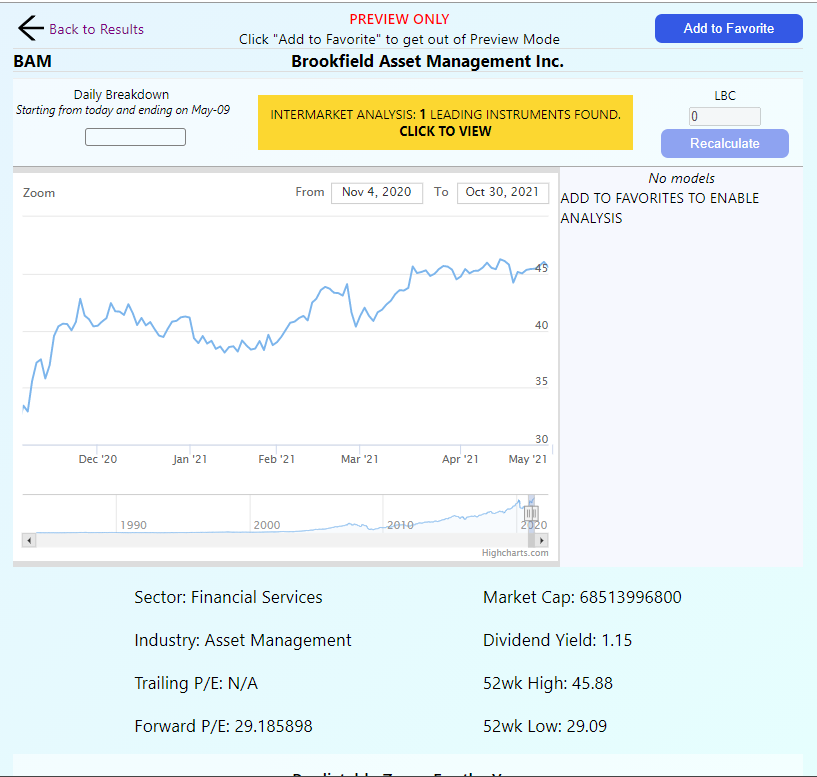The image size is (817, 777).
Task: Click the Sector: Financial Services text
Action: [x=228, y=597]
